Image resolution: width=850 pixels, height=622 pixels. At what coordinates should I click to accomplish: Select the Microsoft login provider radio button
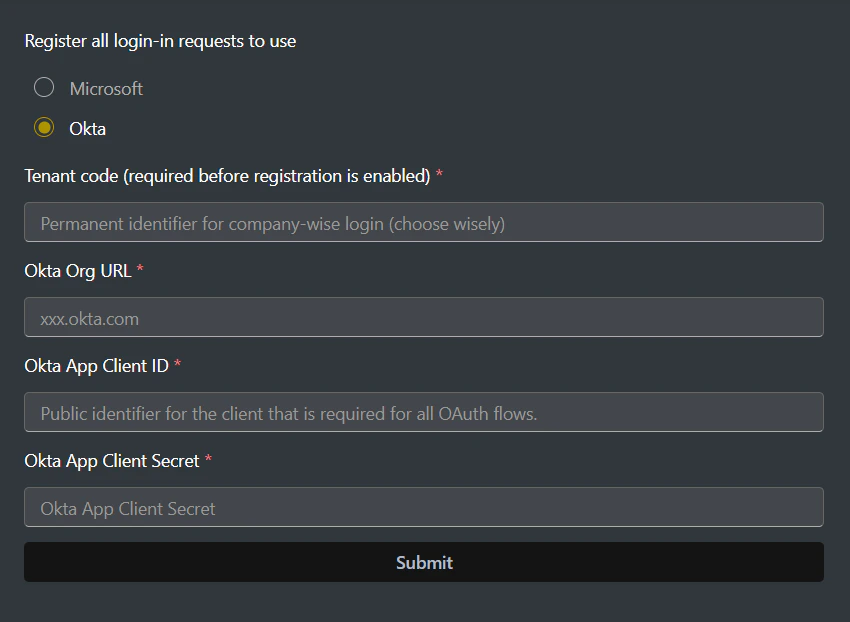pyautogui.click(x=44, y=87)
